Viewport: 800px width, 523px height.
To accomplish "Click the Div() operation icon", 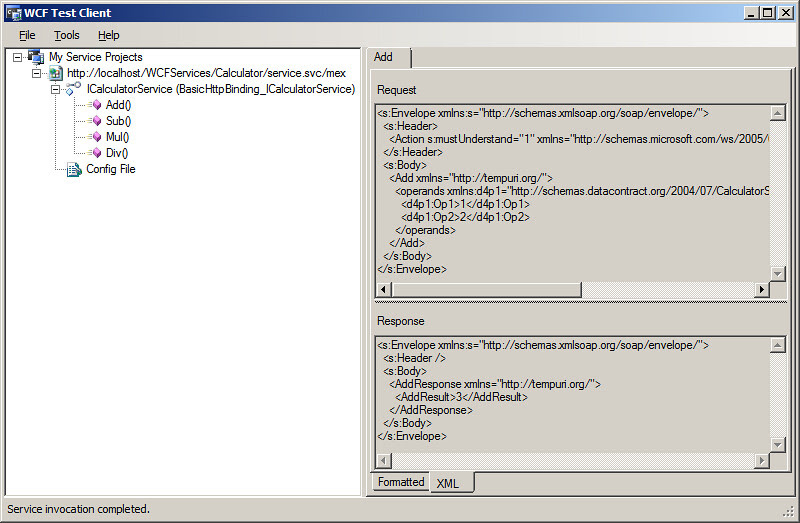I will pyautogui.click(x=95, y=153).
